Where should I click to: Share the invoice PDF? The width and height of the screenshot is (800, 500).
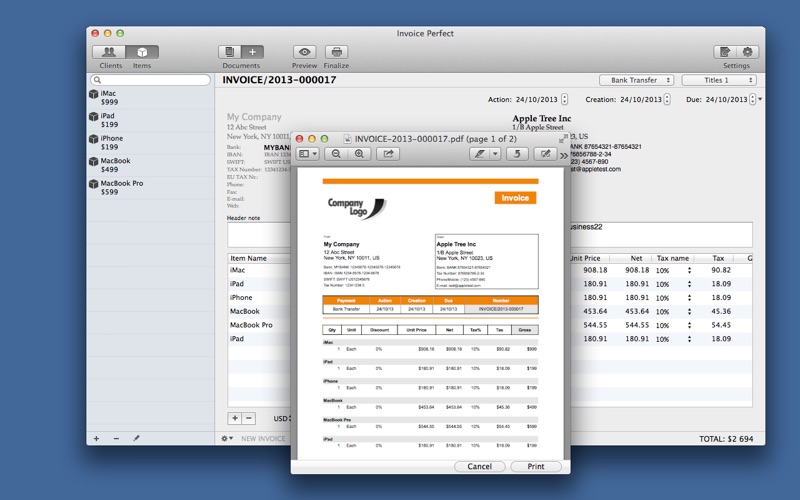[x=388, y=154]
